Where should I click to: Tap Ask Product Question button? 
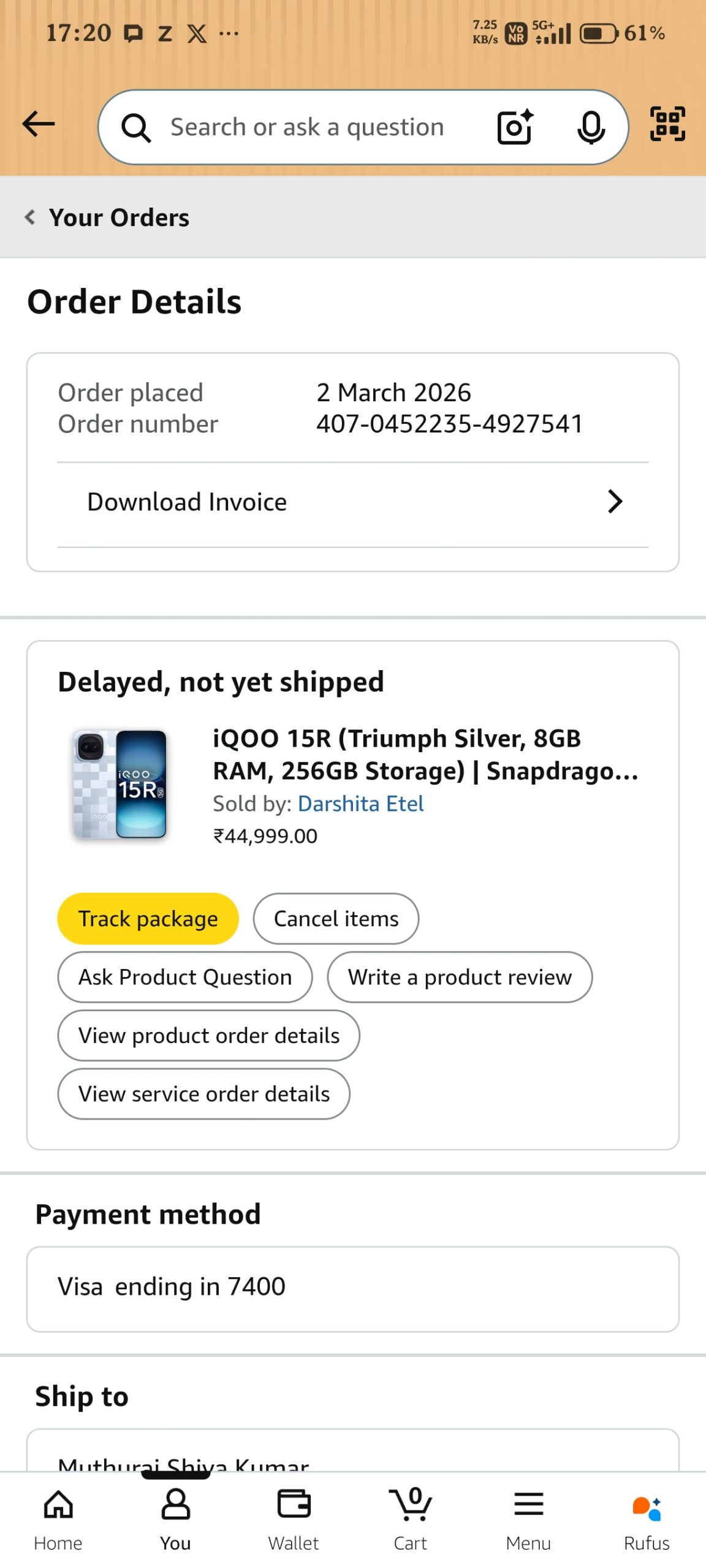point(185,977)
